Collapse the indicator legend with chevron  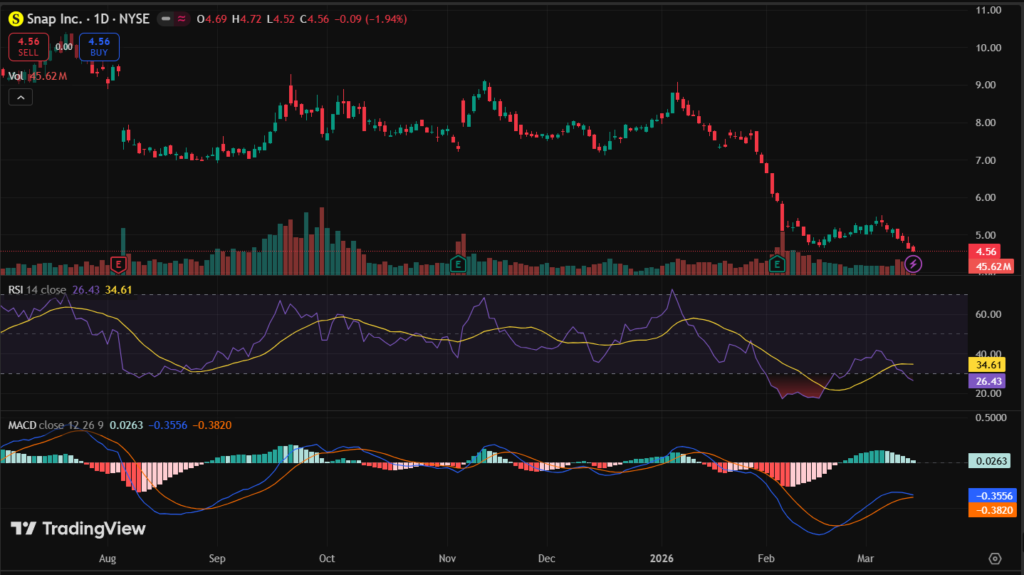20,97
